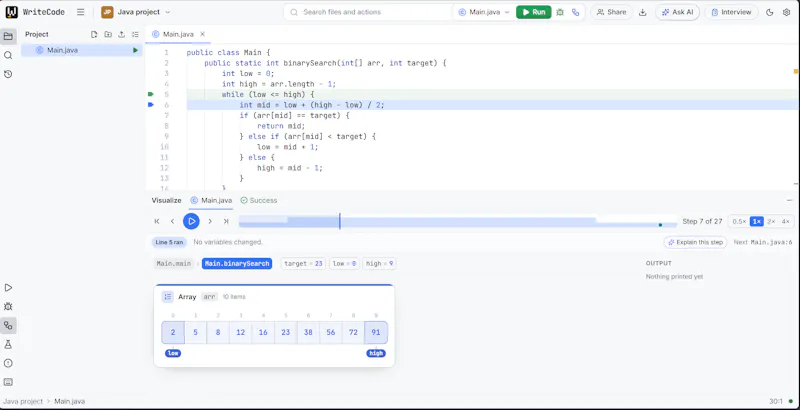800x410 pixels.
Task: Jump to the first visualization step
Action: [157, 221]
